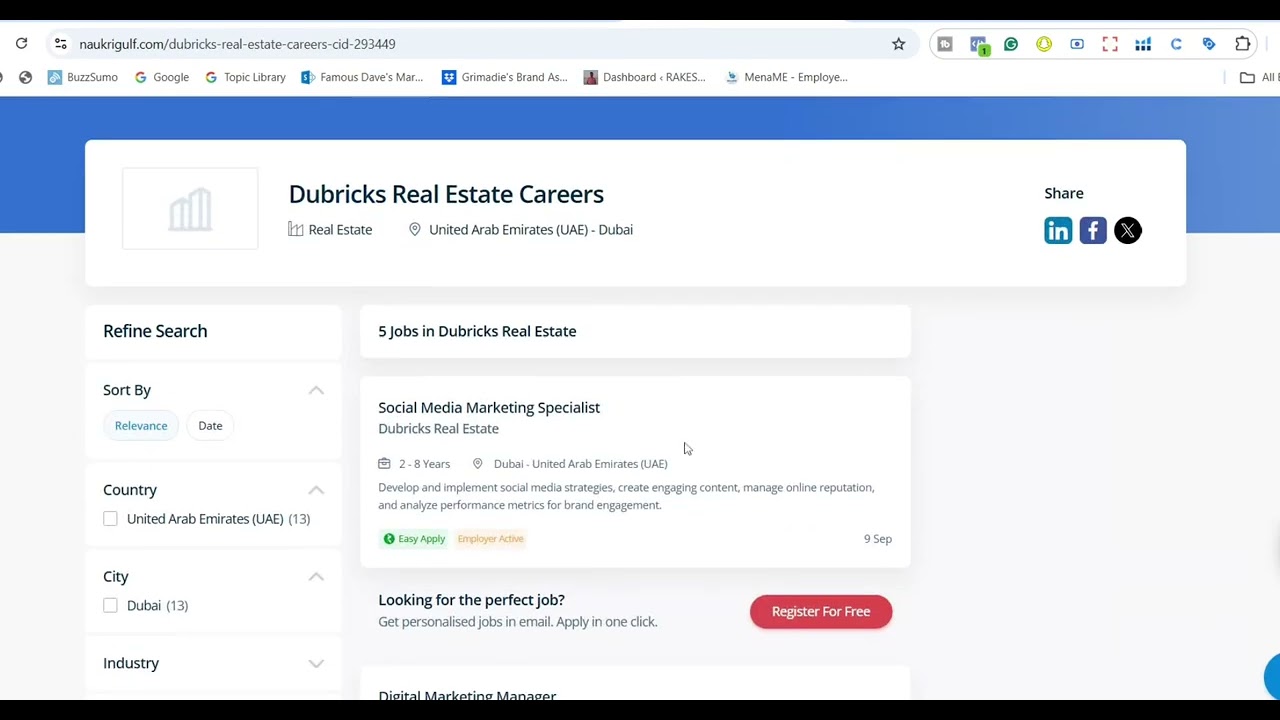
Task: Sort jobs by Relevance
Action: coord(141,426)
